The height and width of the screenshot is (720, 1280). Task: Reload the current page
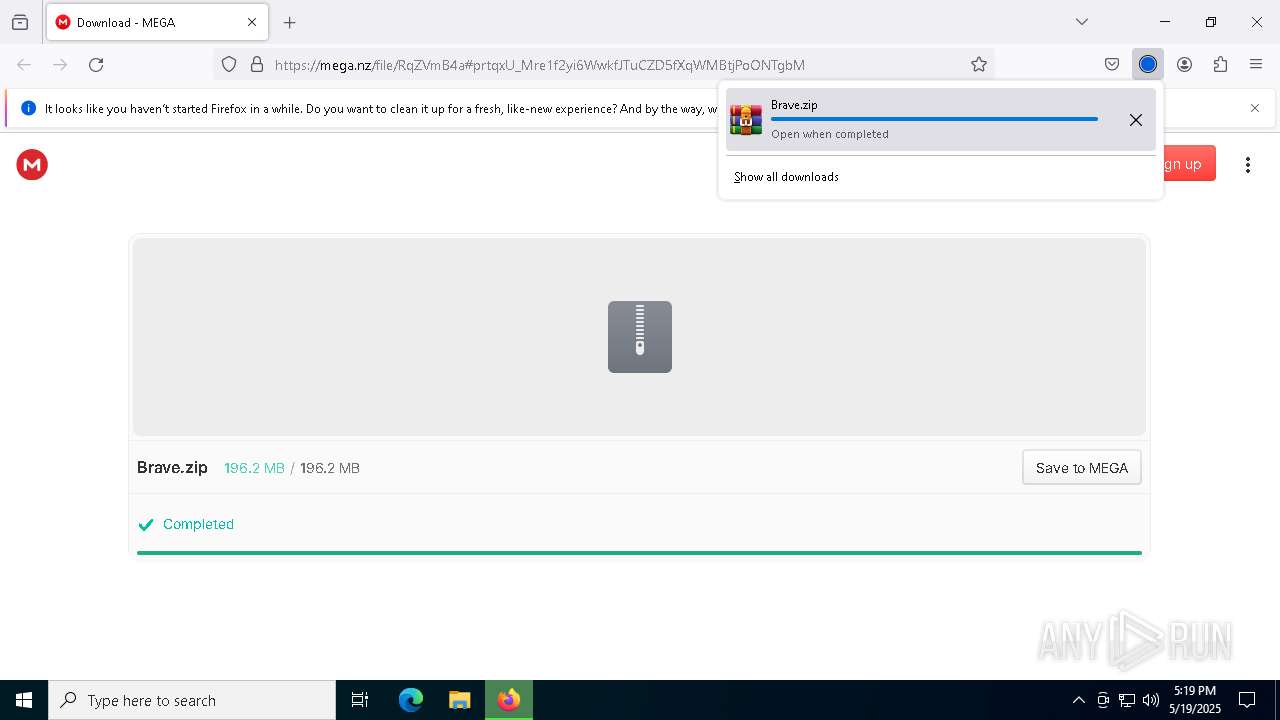click(96, 65)
